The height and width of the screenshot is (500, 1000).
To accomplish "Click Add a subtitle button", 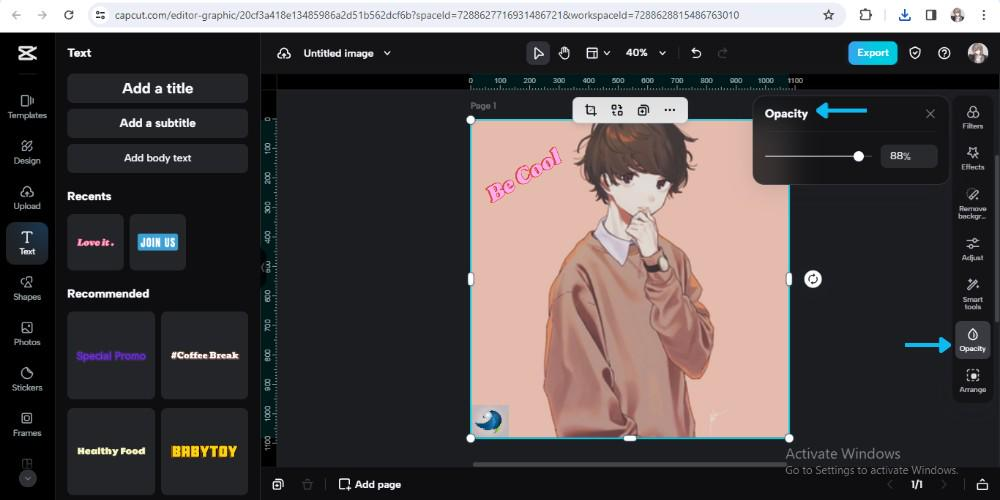I will click(158, 123).
